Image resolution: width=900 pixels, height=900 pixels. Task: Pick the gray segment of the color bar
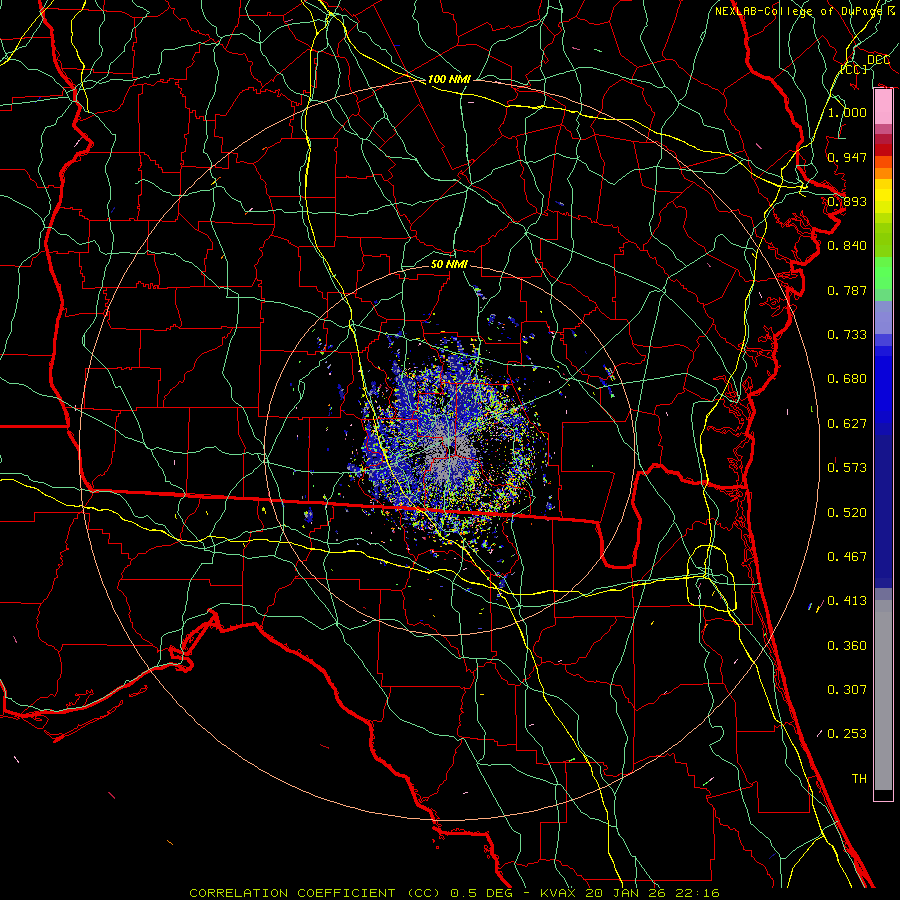click(883, 695)
